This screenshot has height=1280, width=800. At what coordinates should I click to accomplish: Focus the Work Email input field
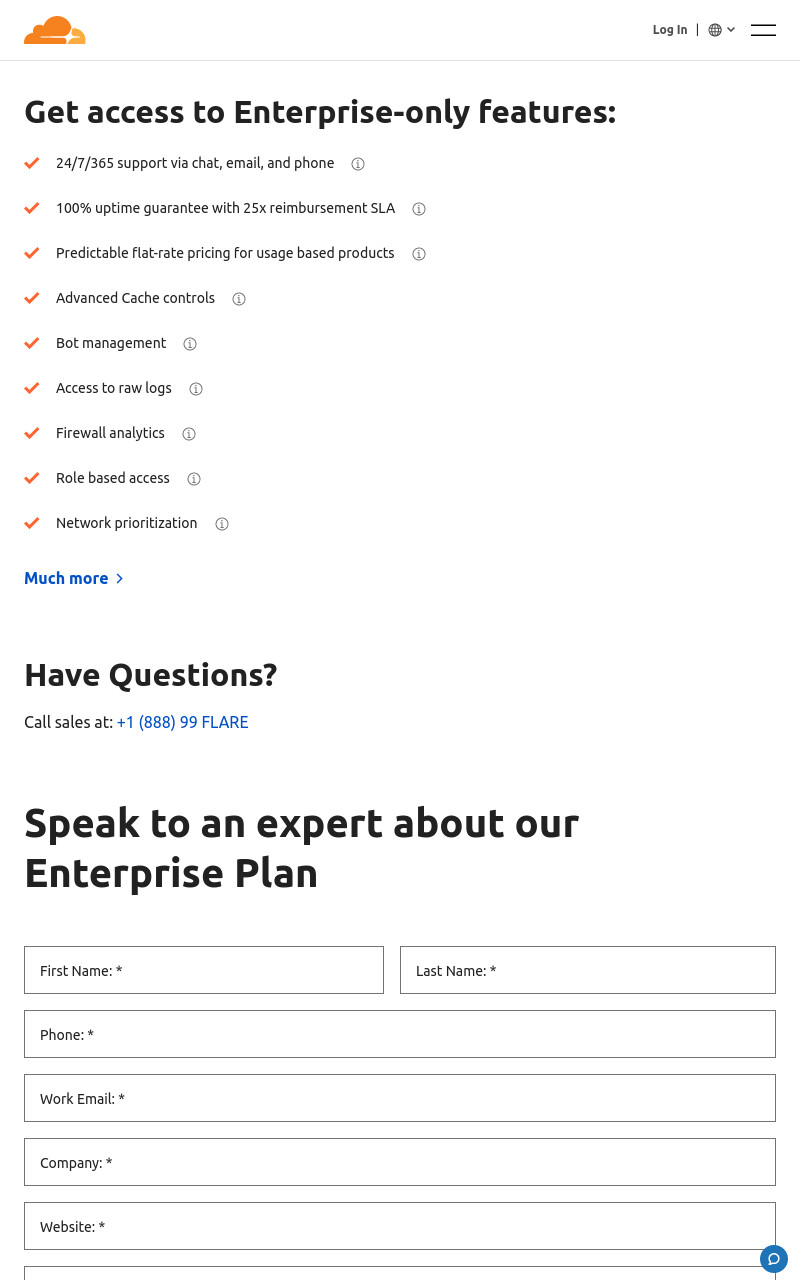[400, 1098]
